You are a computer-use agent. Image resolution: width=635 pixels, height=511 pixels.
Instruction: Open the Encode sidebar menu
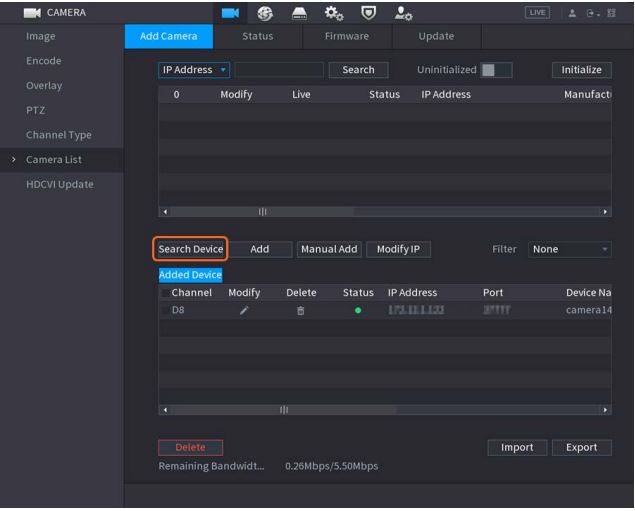44,61
